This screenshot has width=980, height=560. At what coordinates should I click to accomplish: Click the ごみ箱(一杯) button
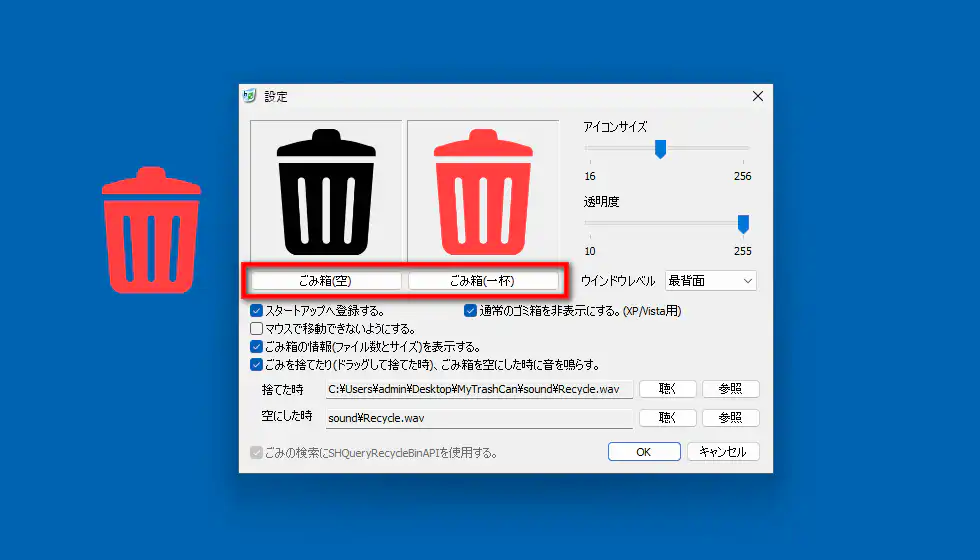pos(483,281)
